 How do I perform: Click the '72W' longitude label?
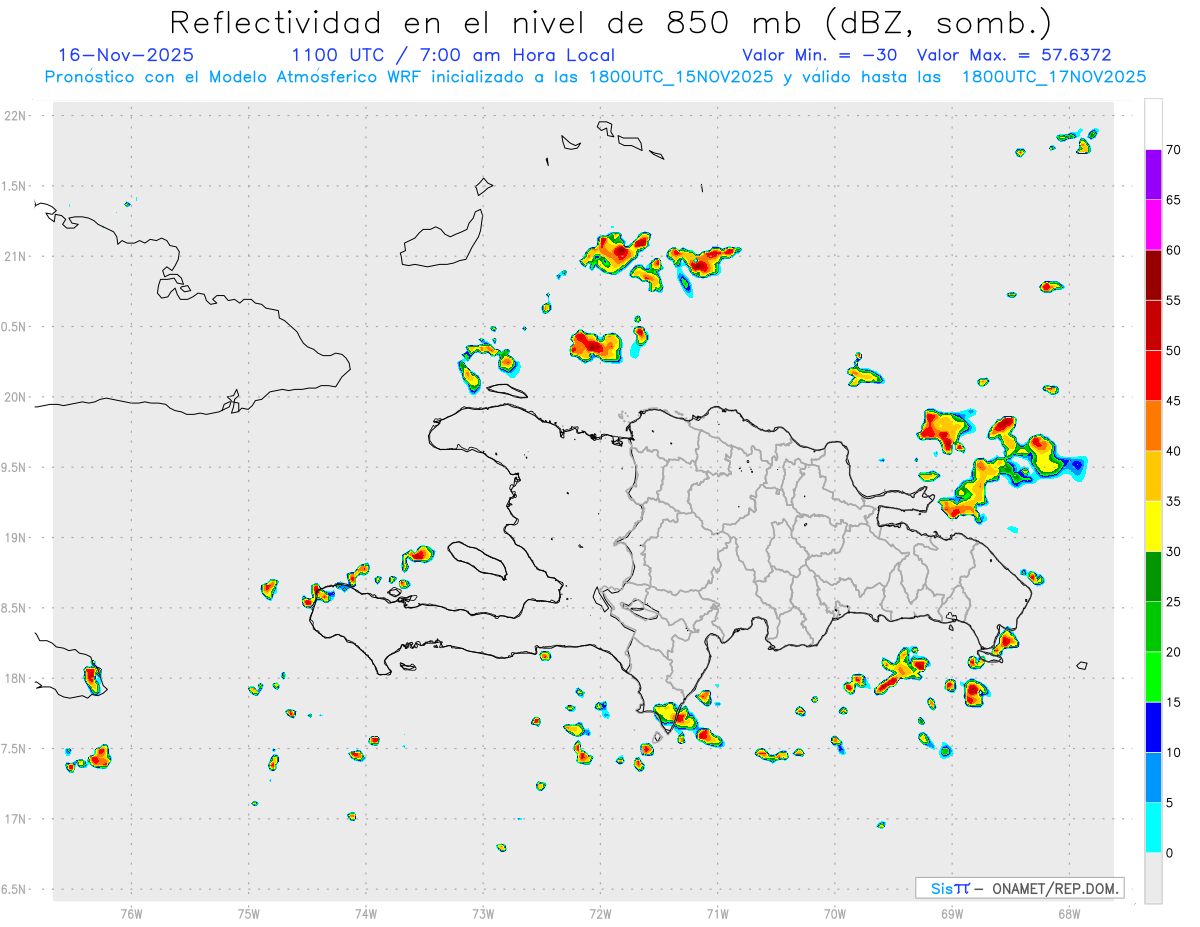600,913
